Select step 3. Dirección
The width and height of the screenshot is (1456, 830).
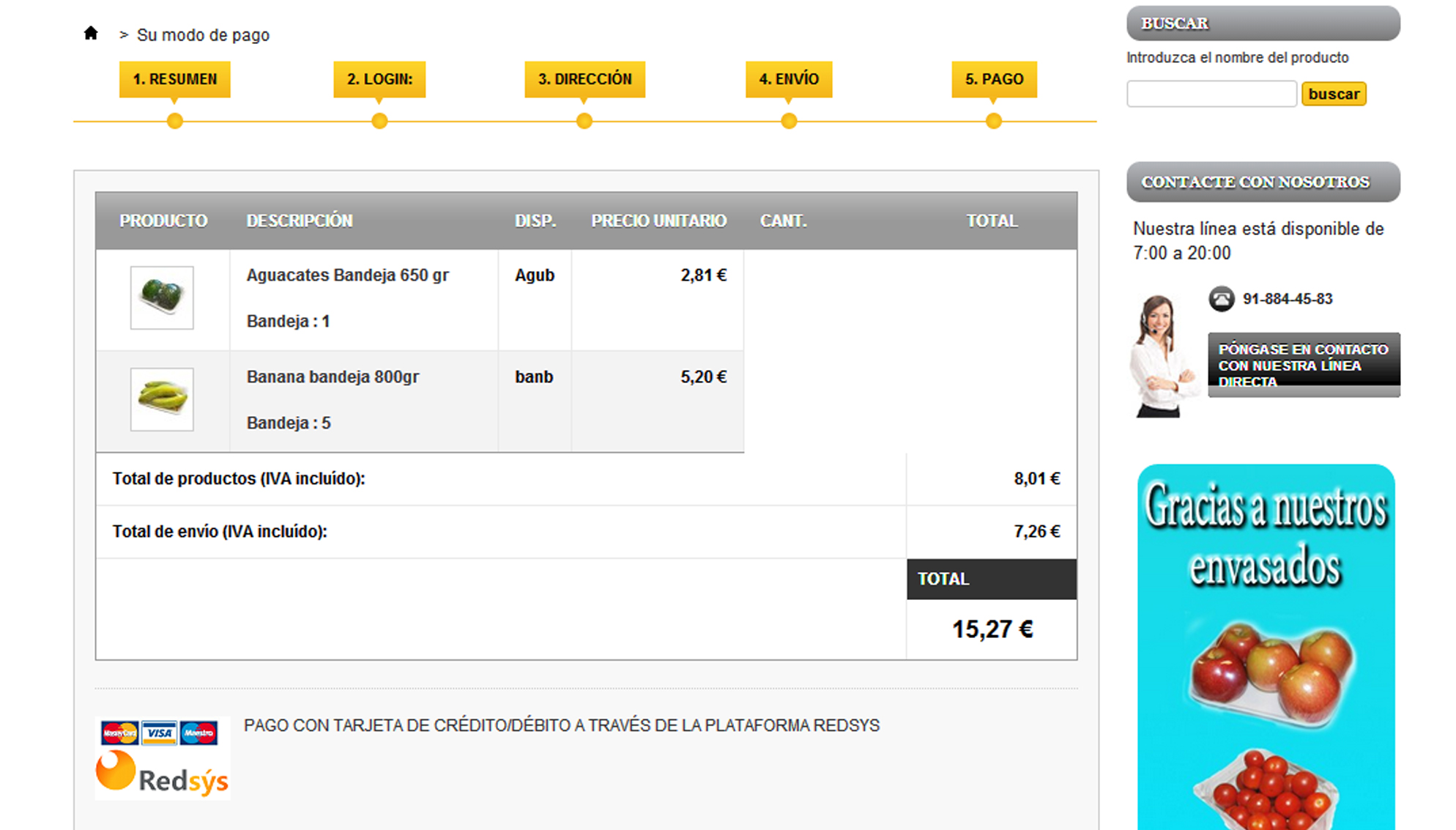click(584, 79)
